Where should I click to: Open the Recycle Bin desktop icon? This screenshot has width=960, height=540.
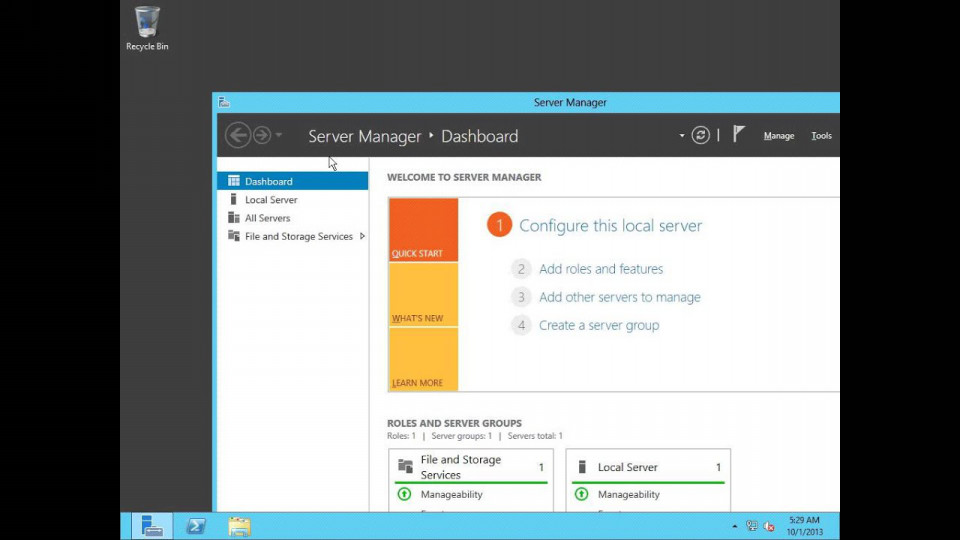click(x=147, y=28)
